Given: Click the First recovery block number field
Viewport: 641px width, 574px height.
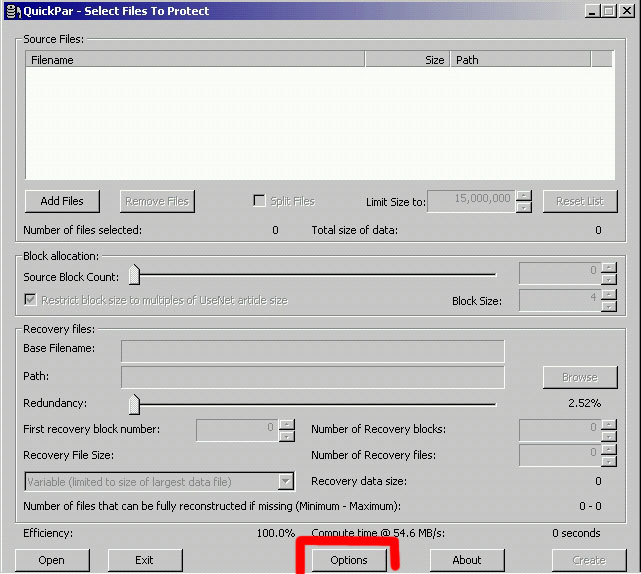Looking at the screenshot, I should point(237,430).
